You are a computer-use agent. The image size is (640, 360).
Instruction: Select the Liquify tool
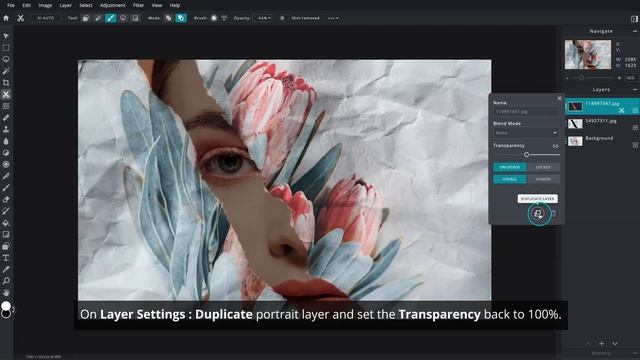pyautogui.click(x=6, y=106)
